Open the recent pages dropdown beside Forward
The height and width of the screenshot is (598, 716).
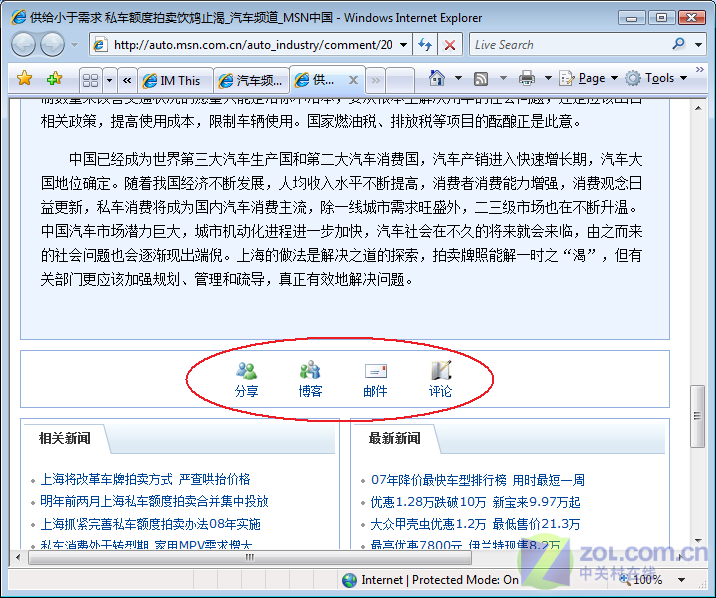(74, 45)
